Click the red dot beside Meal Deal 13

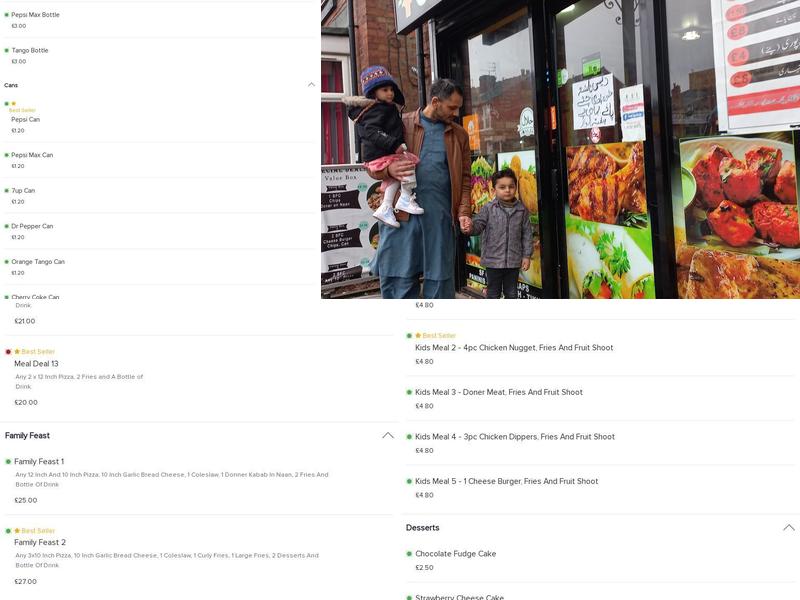(8, 352)
